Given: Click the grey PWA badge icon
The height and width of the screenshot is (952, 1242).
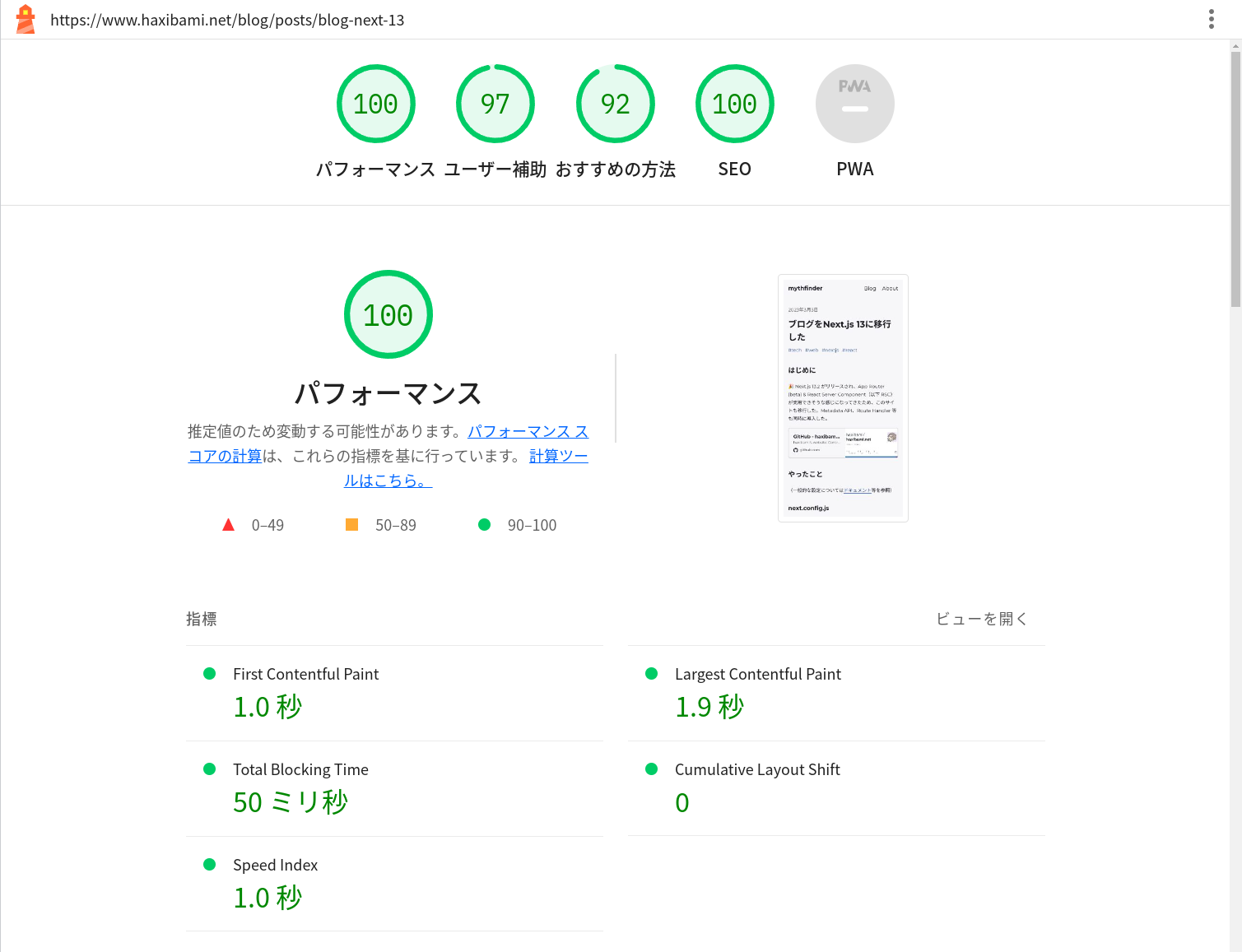Looking at the screenshot, I should pos(854,103).
